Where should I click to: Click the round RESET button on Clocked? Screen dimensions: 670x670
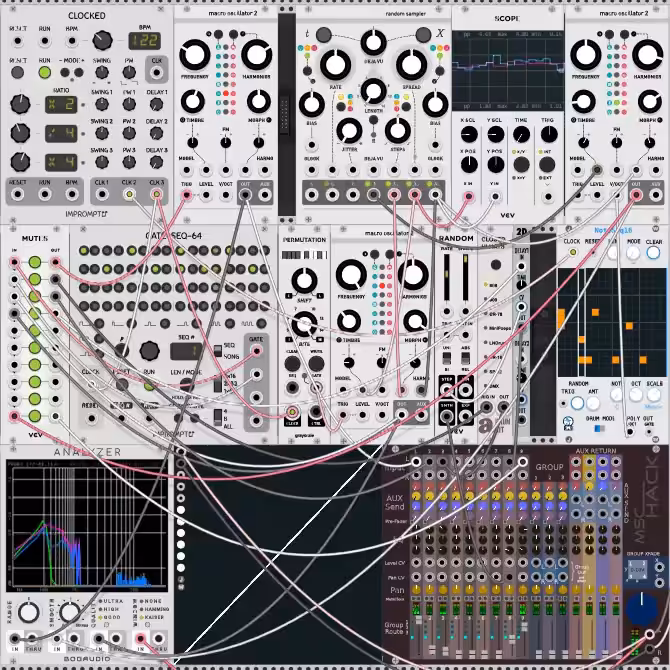point(18,72)
